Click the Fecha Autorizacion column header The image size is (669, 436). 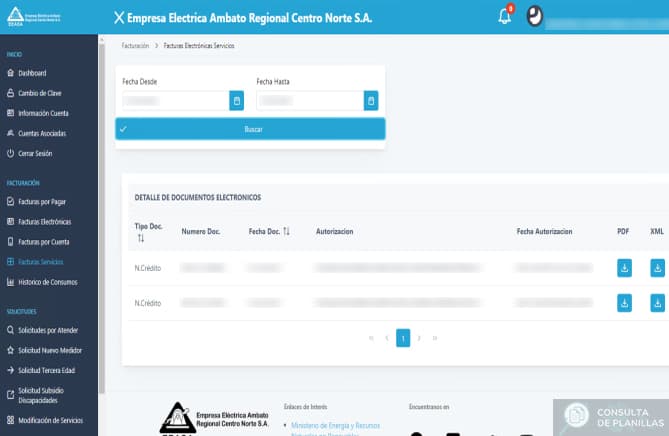pos(544,231)
